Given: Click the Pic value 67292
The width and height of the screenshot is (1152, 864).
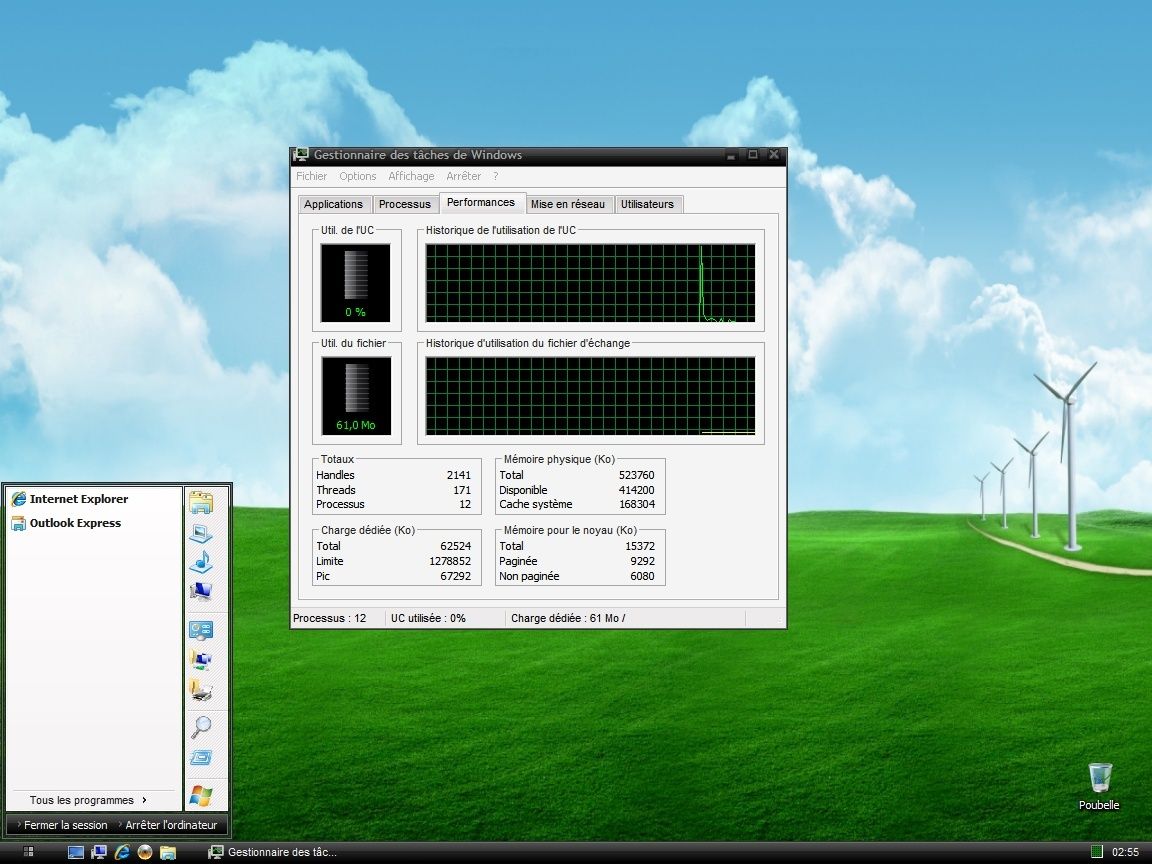Looking at the screenshot, I should [x=456, y=577].
